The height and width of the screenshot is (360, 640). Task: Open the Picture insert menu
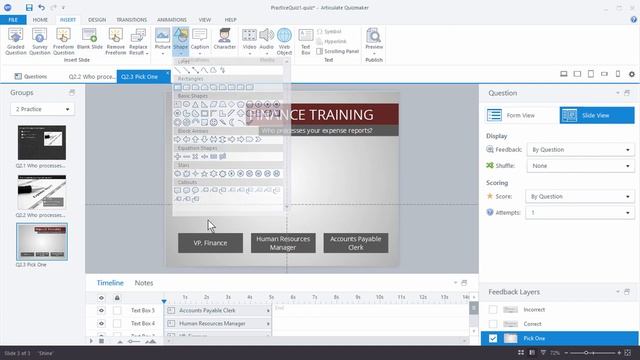pyautogui.click(x=162, y=41)
